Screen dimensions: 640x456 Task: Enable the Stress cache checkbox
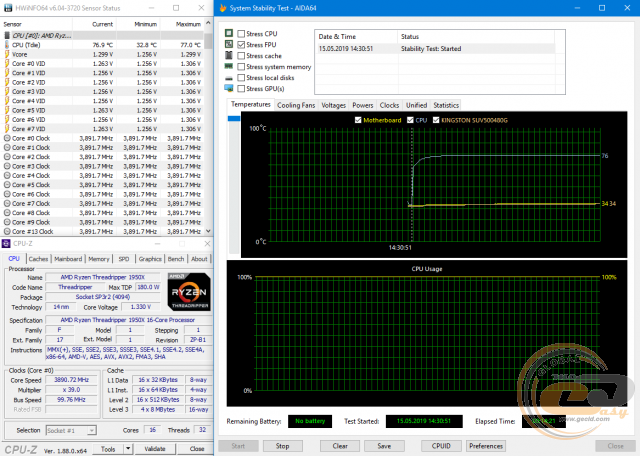coord(241,56)
